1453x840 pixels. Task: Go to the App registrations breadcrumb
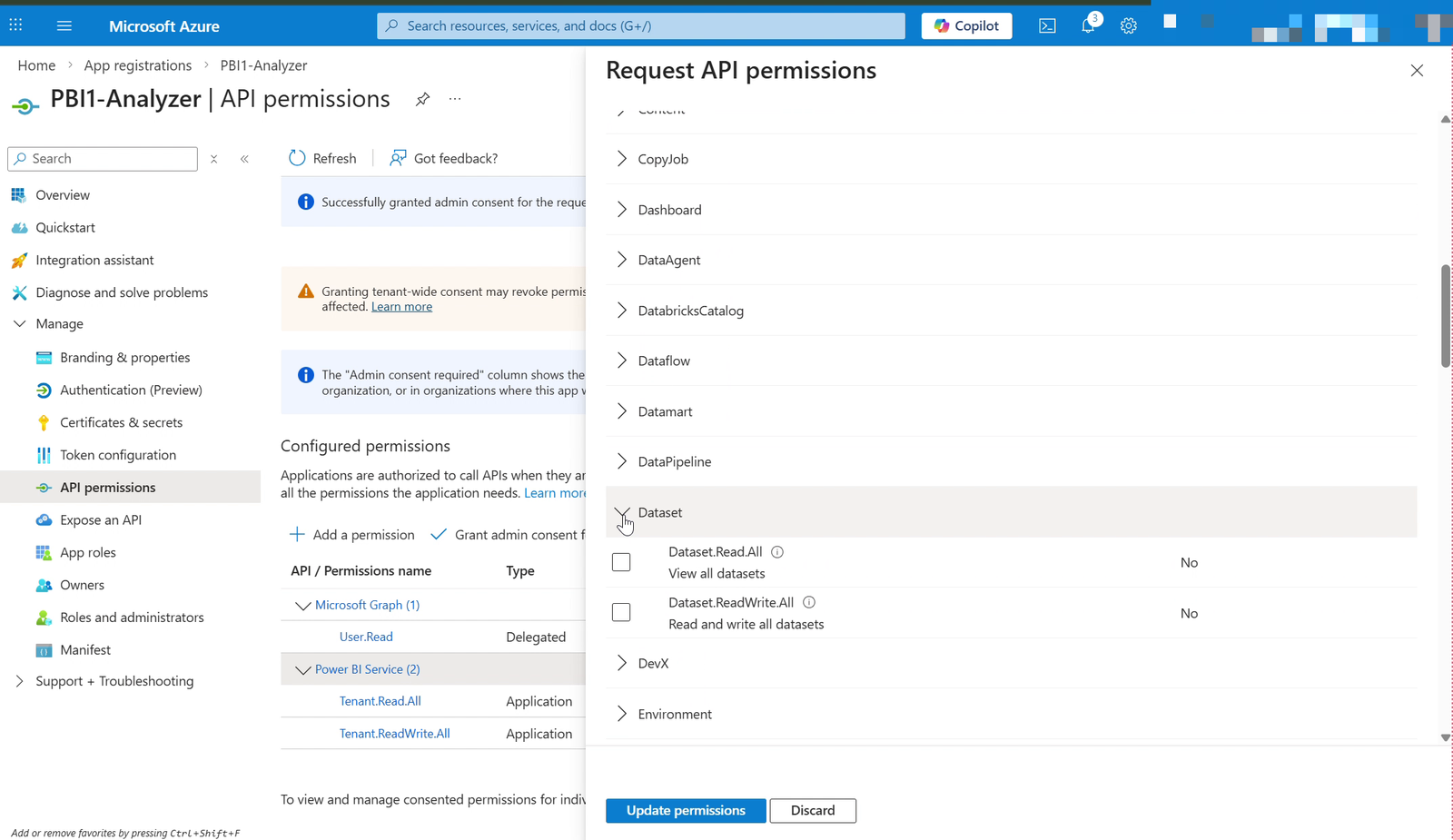tap(138, 65)
